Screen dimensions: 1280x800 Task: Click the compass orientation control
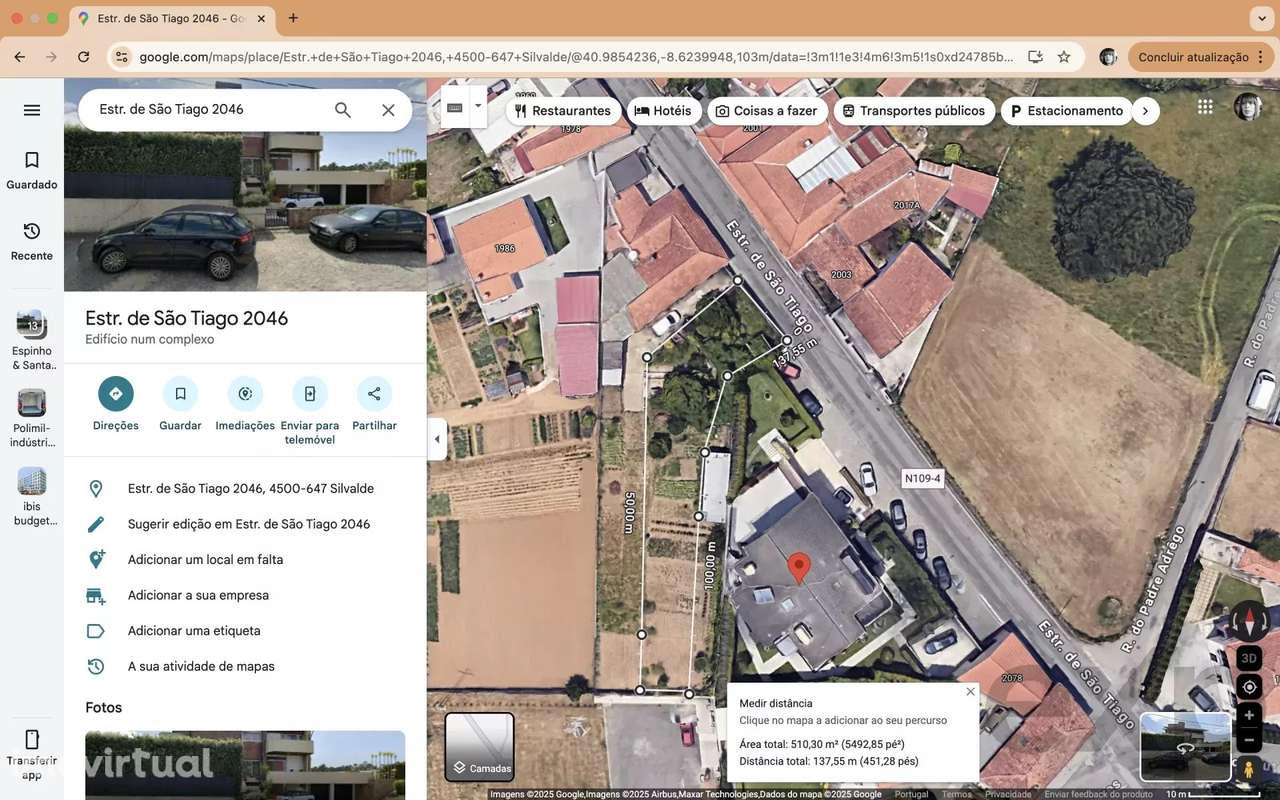point(1248,621)
